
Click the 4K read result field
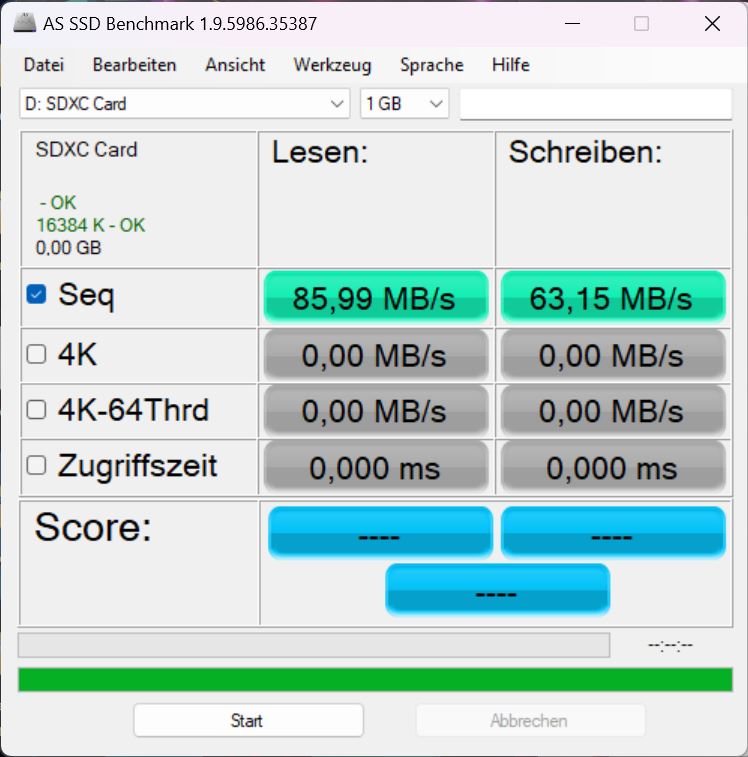376,356
